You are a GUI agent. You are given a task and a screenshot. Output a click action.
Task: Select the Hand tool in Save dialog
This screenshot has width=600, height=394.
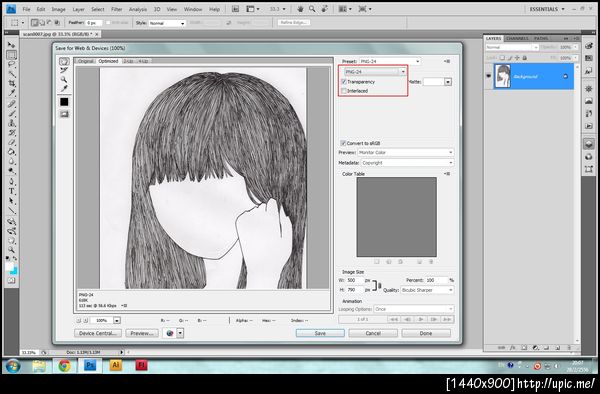[64, 62]
